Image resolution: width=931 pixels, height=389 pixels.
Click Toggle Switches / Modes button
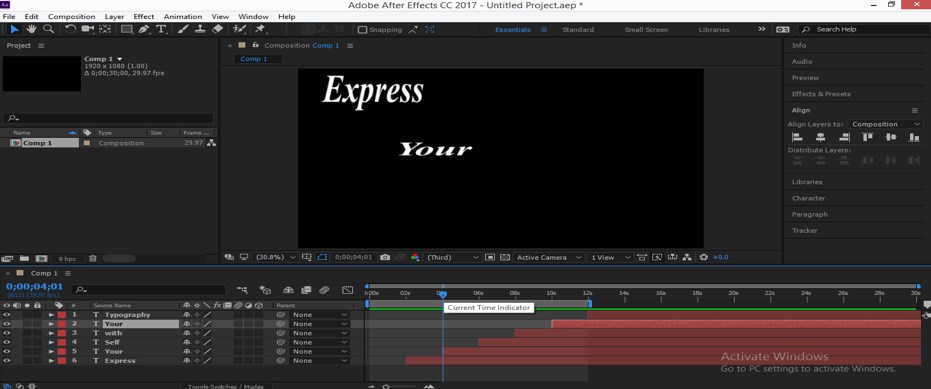(226, 386)
